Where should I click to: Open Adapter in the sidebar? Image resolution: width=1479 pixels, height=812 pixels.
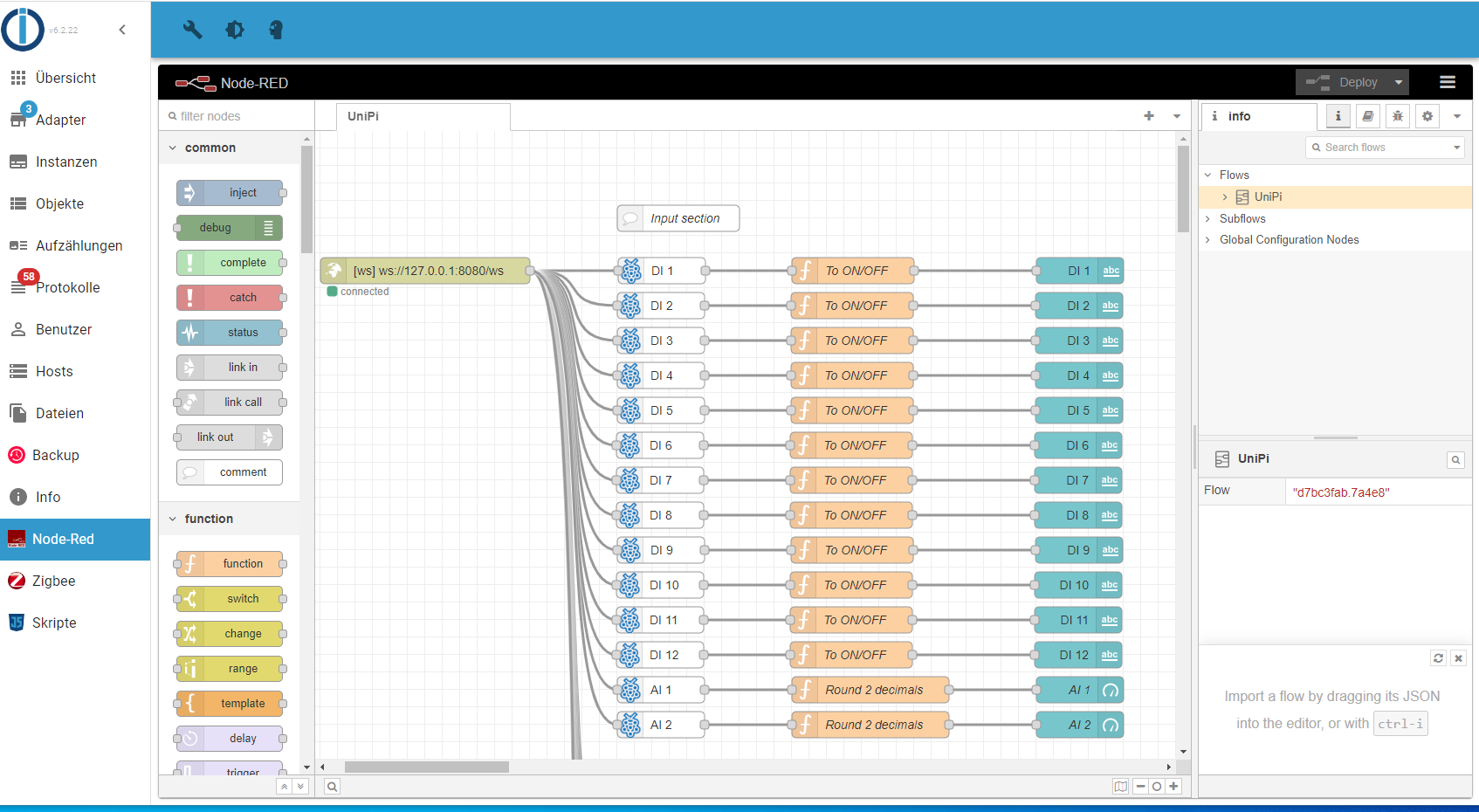coord(75,120)
